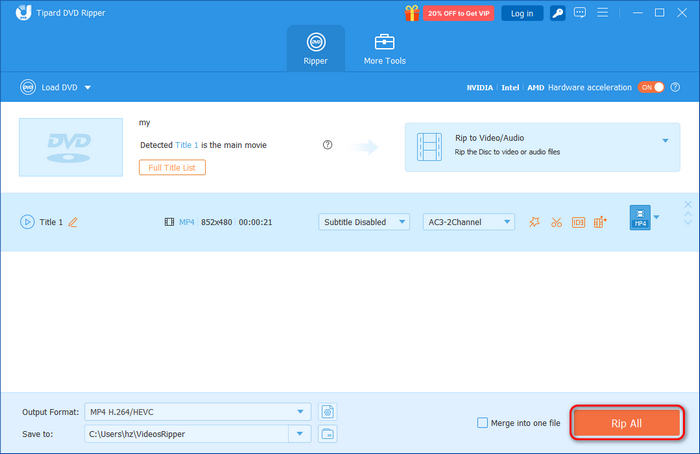
Task: Open the effects magic wand tool
Action: coord(534,222)
